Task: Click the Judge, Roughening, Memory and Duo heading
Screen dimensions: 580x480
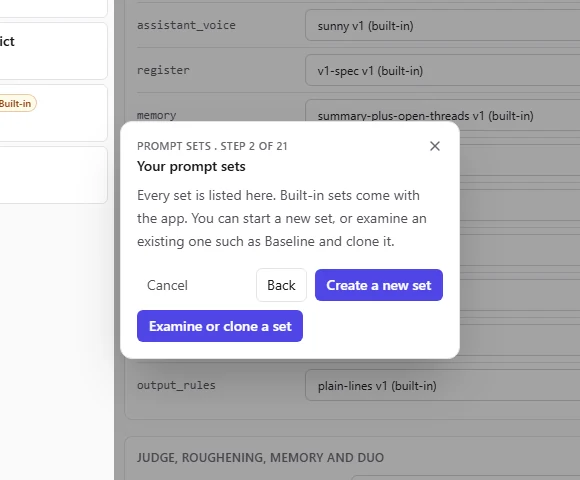Action: [x=260, y=457]
